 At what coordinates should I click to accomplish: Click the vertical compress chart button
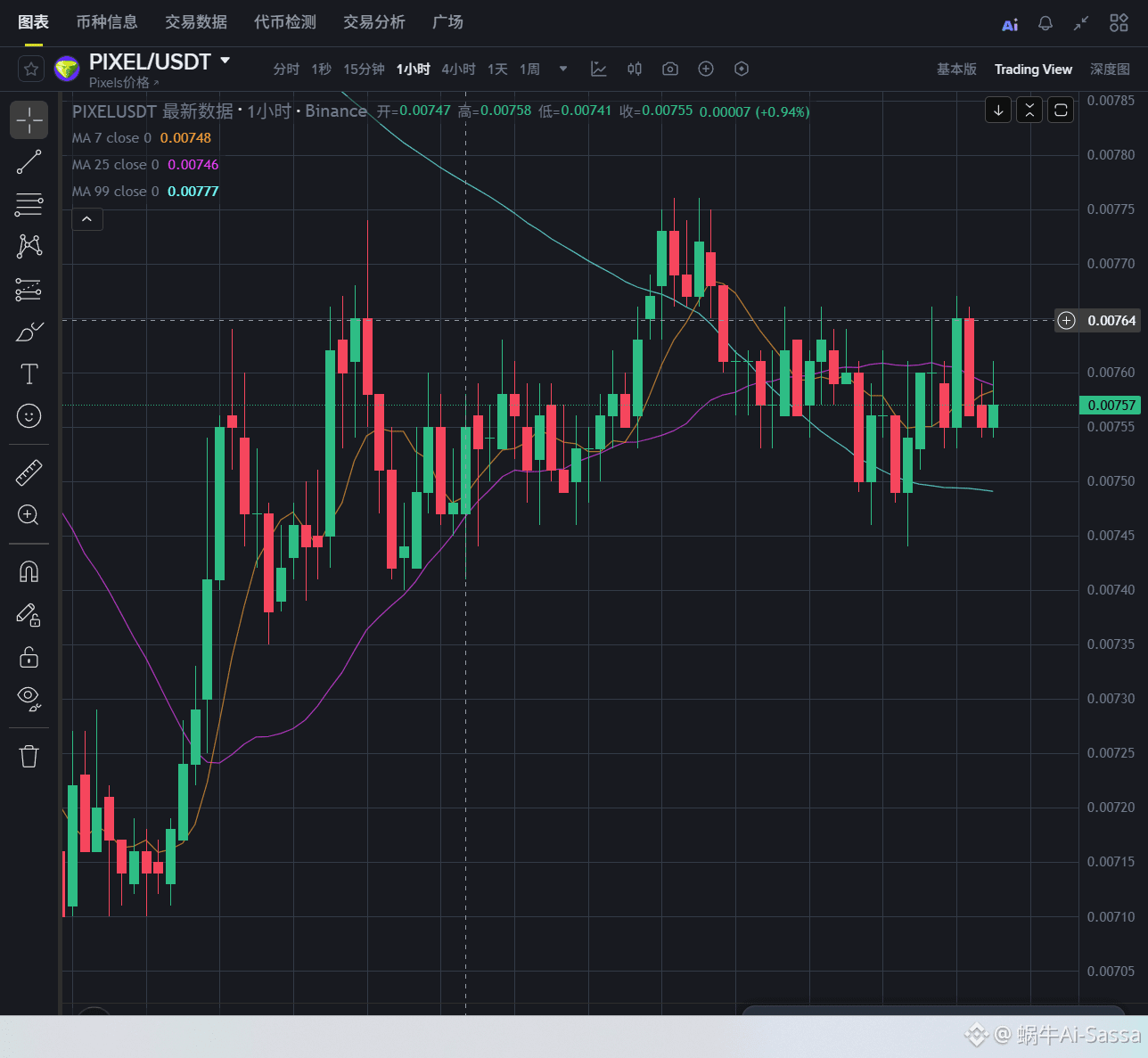point(1029,111)
